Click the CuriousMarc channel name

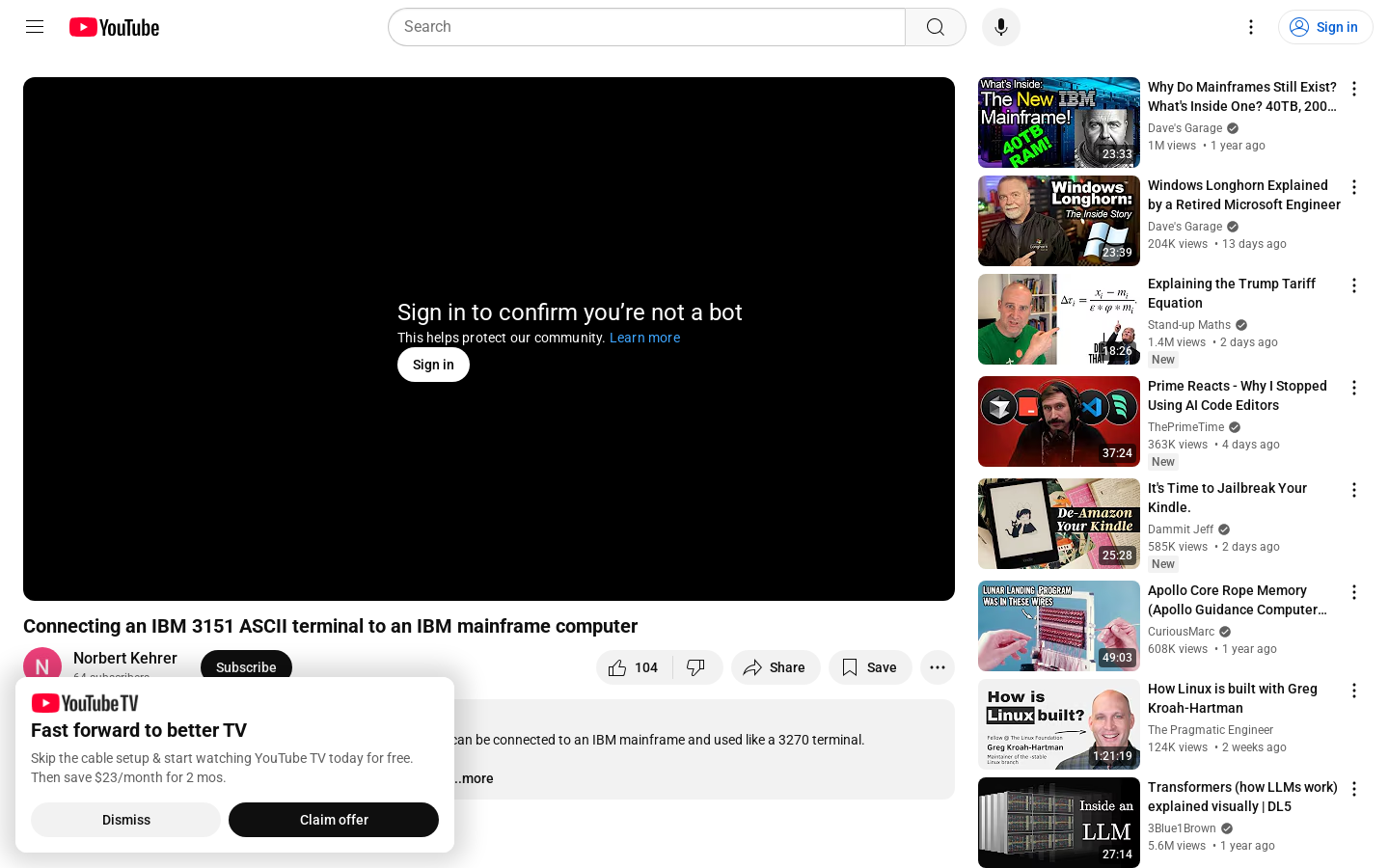(1182, 632)
